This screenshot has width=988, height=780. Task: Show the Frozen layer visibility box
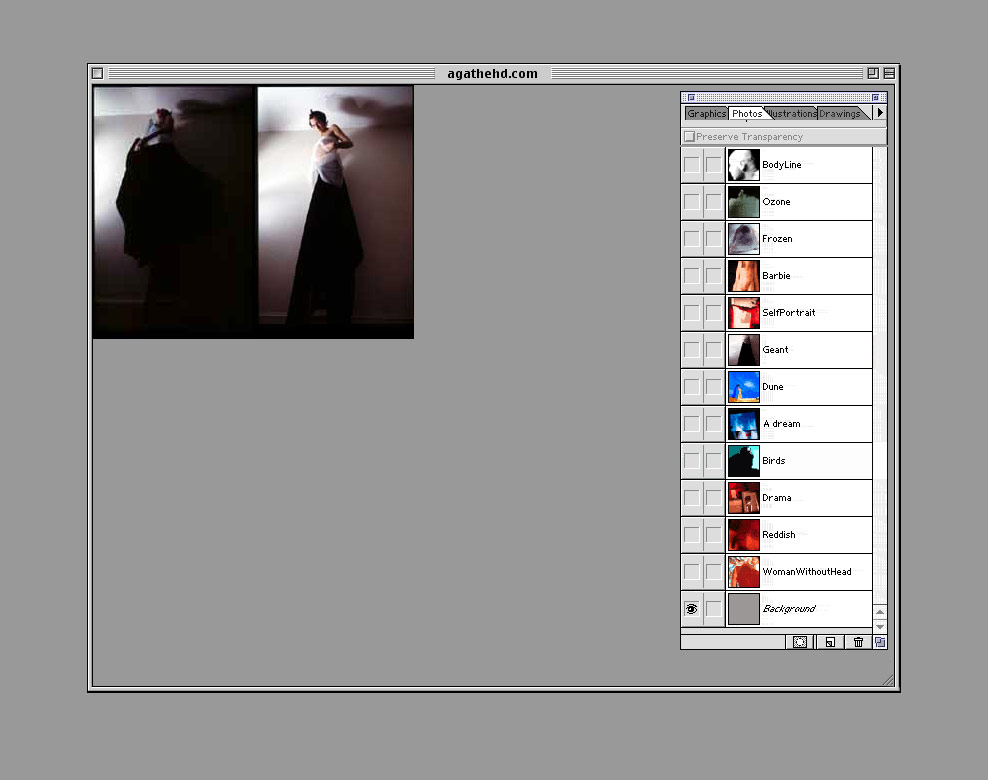[691, 239]
